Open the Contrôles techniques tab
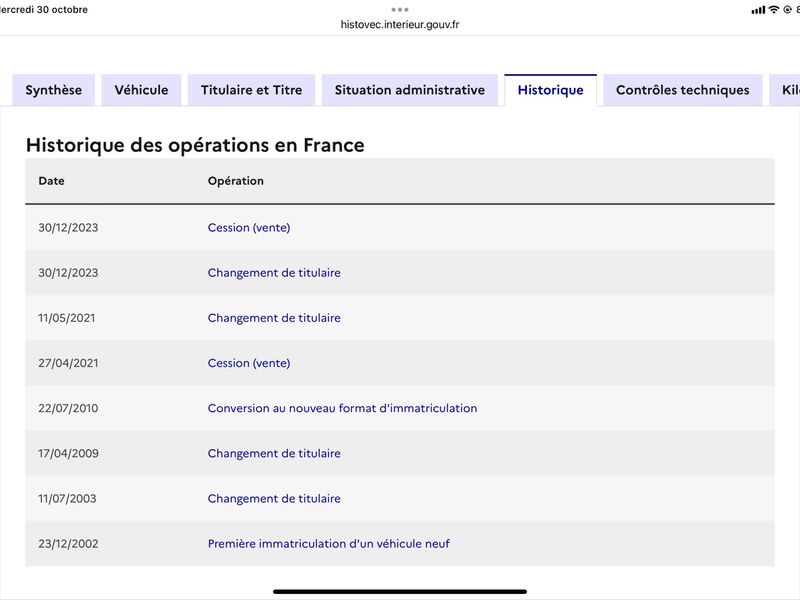This screenshot has height=600, width=800. point(683,90)
